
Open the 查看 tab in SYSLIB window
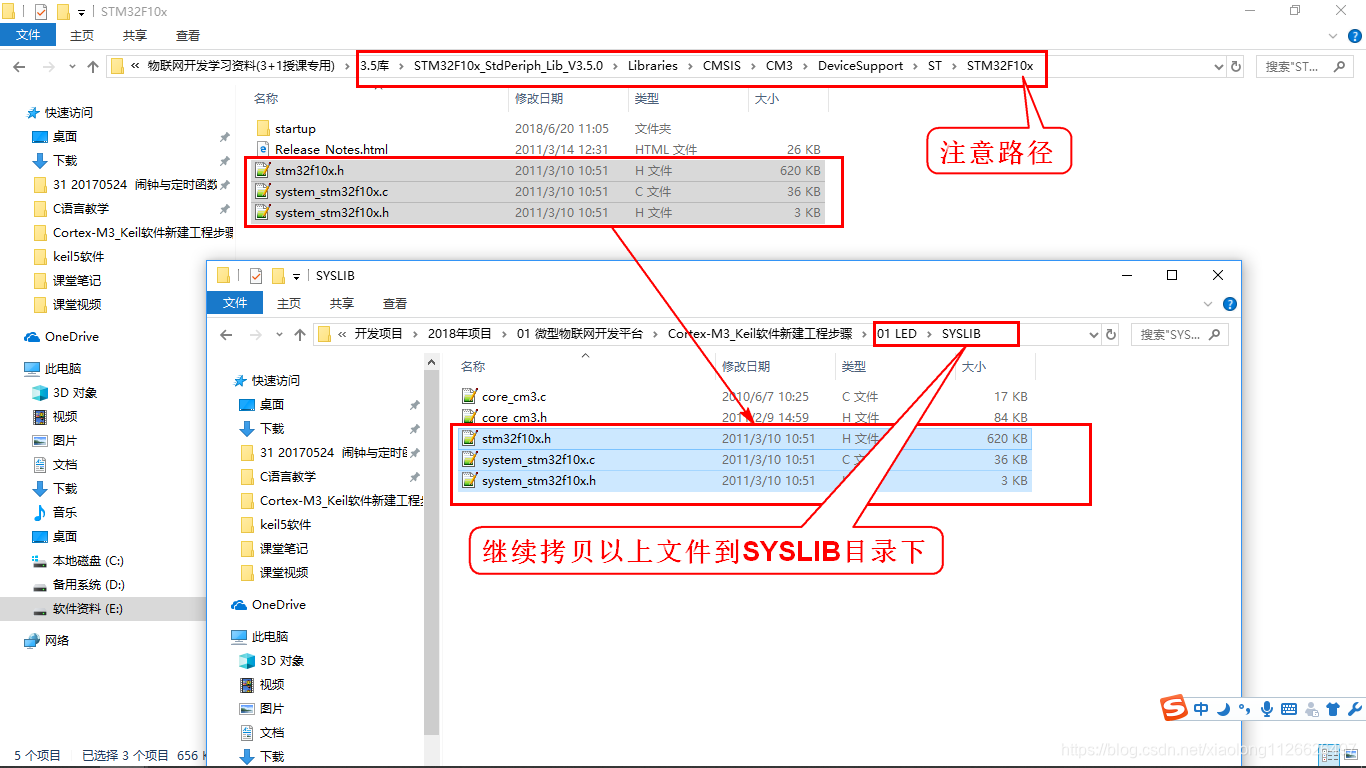[395, 303]
